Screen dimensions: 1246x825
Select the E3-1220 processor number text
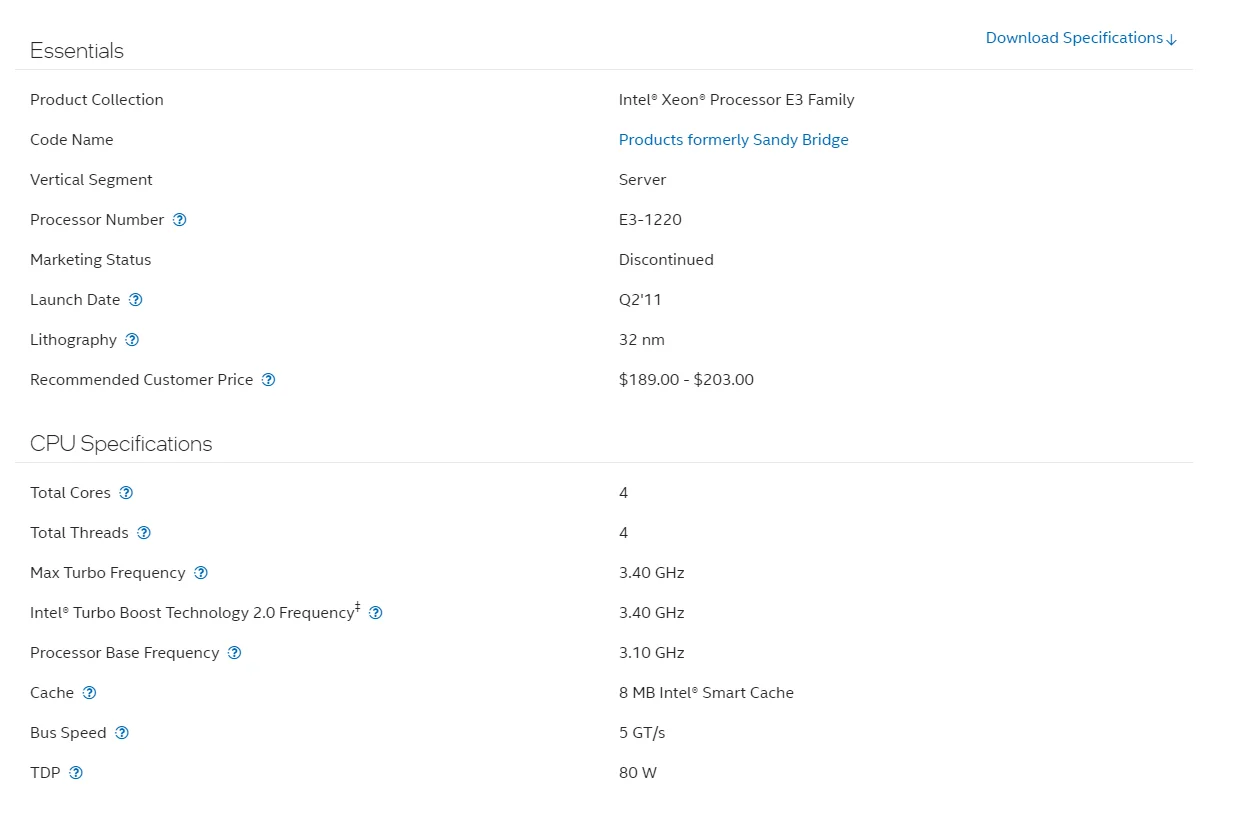(650, 220)
